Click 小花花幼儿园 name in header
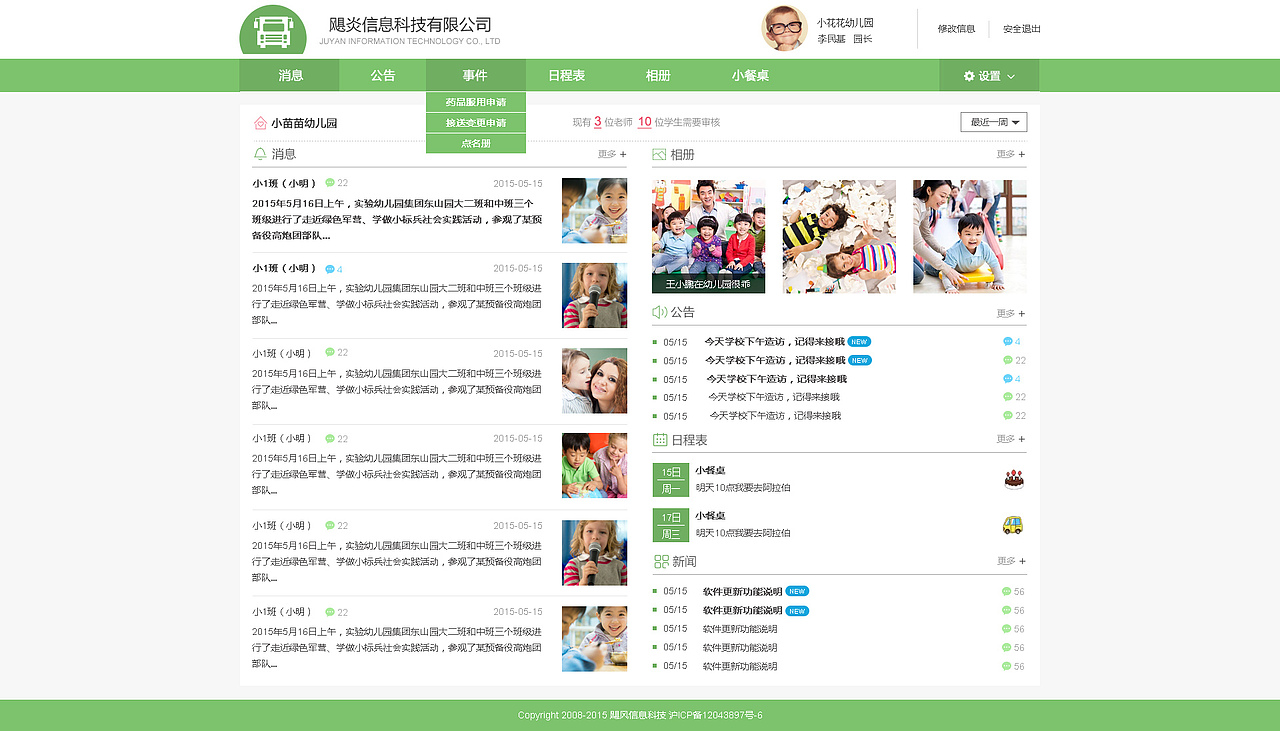This screenshot has height=731, width=1280. pyautogui.click(x=845, y=23)
